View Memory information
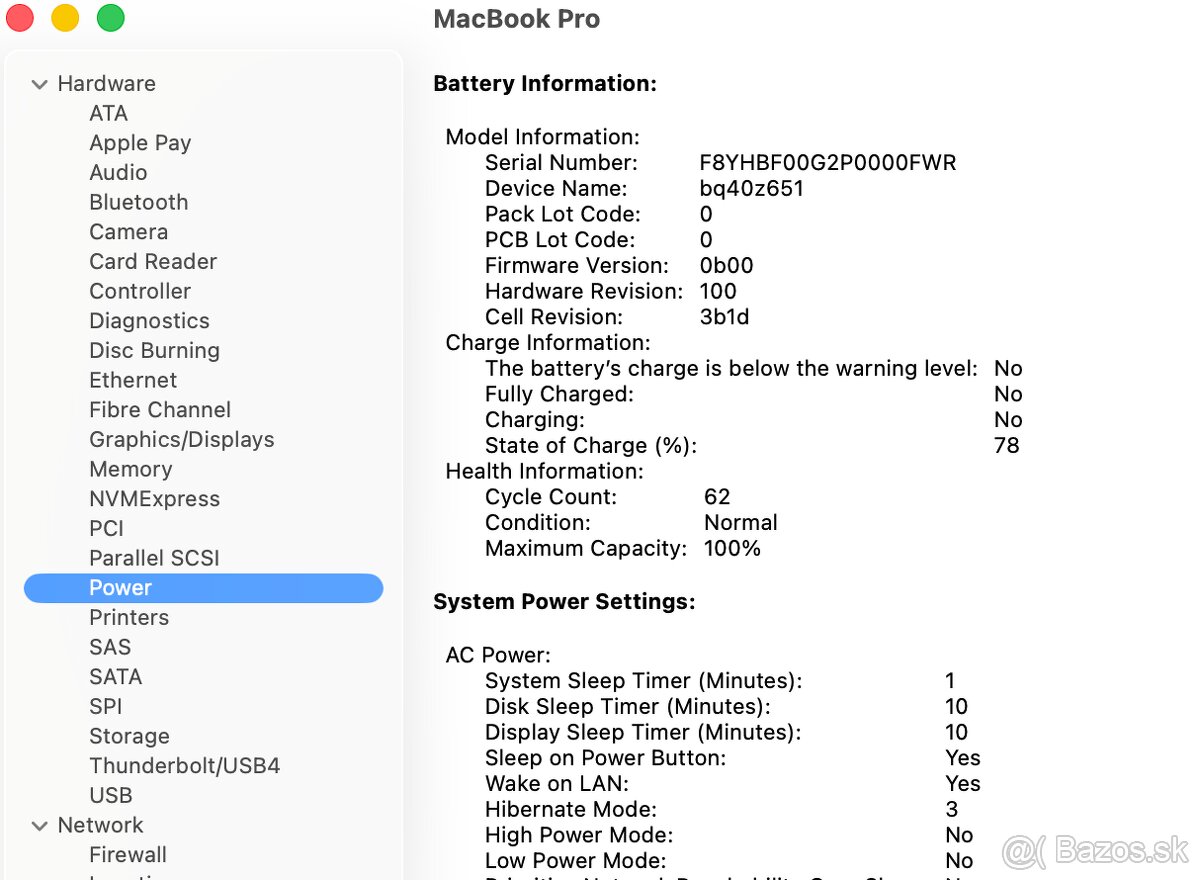1200x880 pixels. click(x=131, y=469)
